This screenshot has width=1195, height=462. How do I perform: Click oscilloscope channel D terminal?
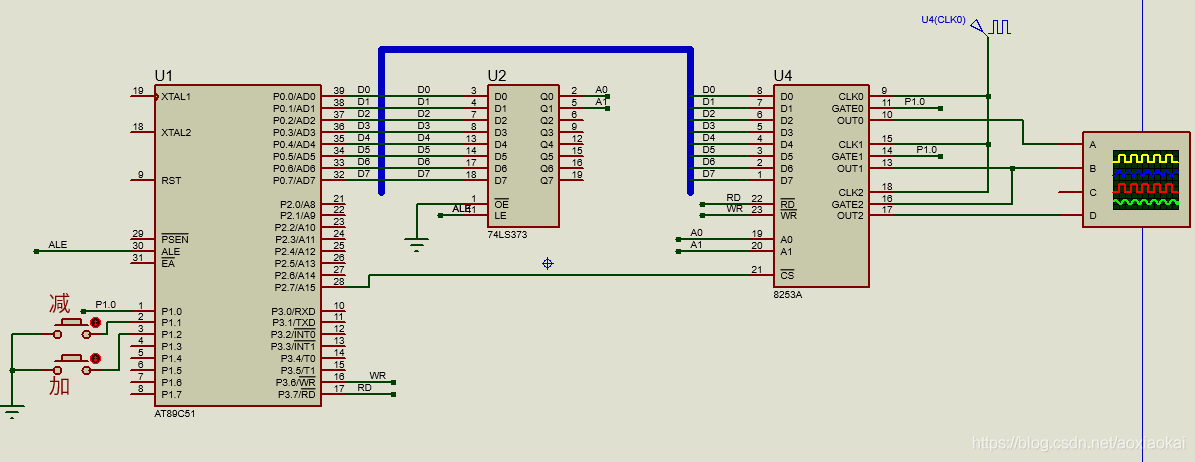click(x=1092, y=216)
